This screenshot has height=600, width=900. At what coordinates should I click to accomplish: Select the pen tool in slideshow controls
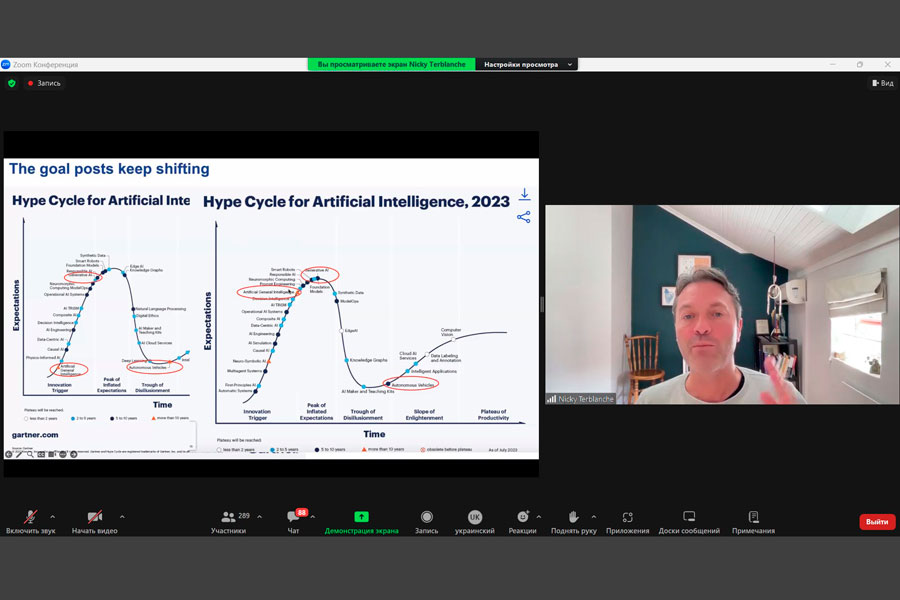click(20, 454)
